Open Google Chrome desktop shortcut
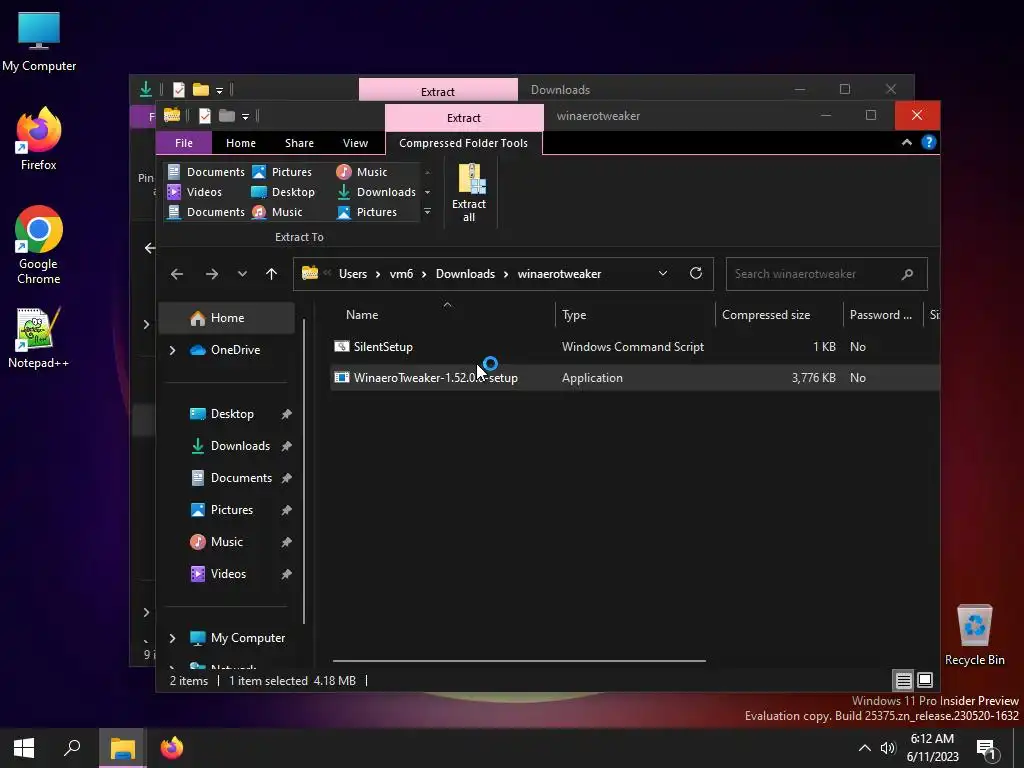 39,244
